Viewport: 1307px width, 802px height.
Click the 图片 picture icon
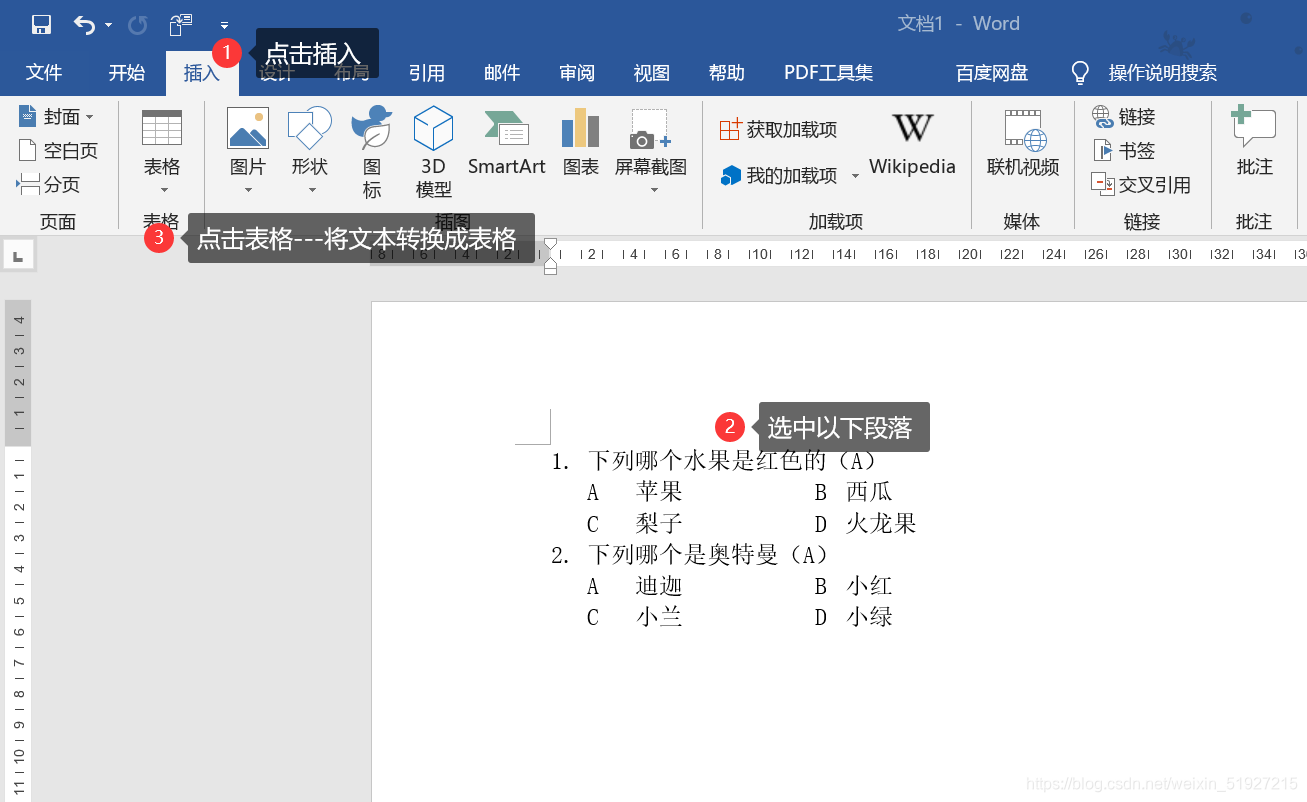(x=248, y=128)
